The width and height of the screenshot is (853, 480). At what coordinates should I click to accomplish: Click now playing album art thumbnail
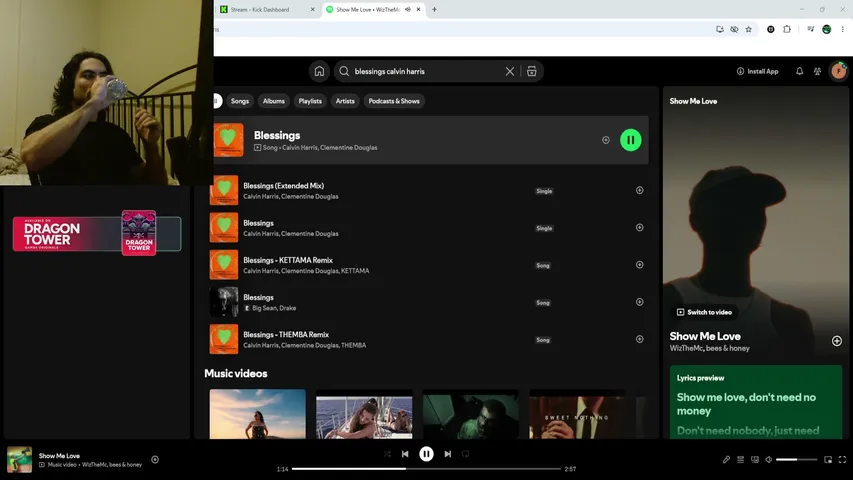[19, 459]
